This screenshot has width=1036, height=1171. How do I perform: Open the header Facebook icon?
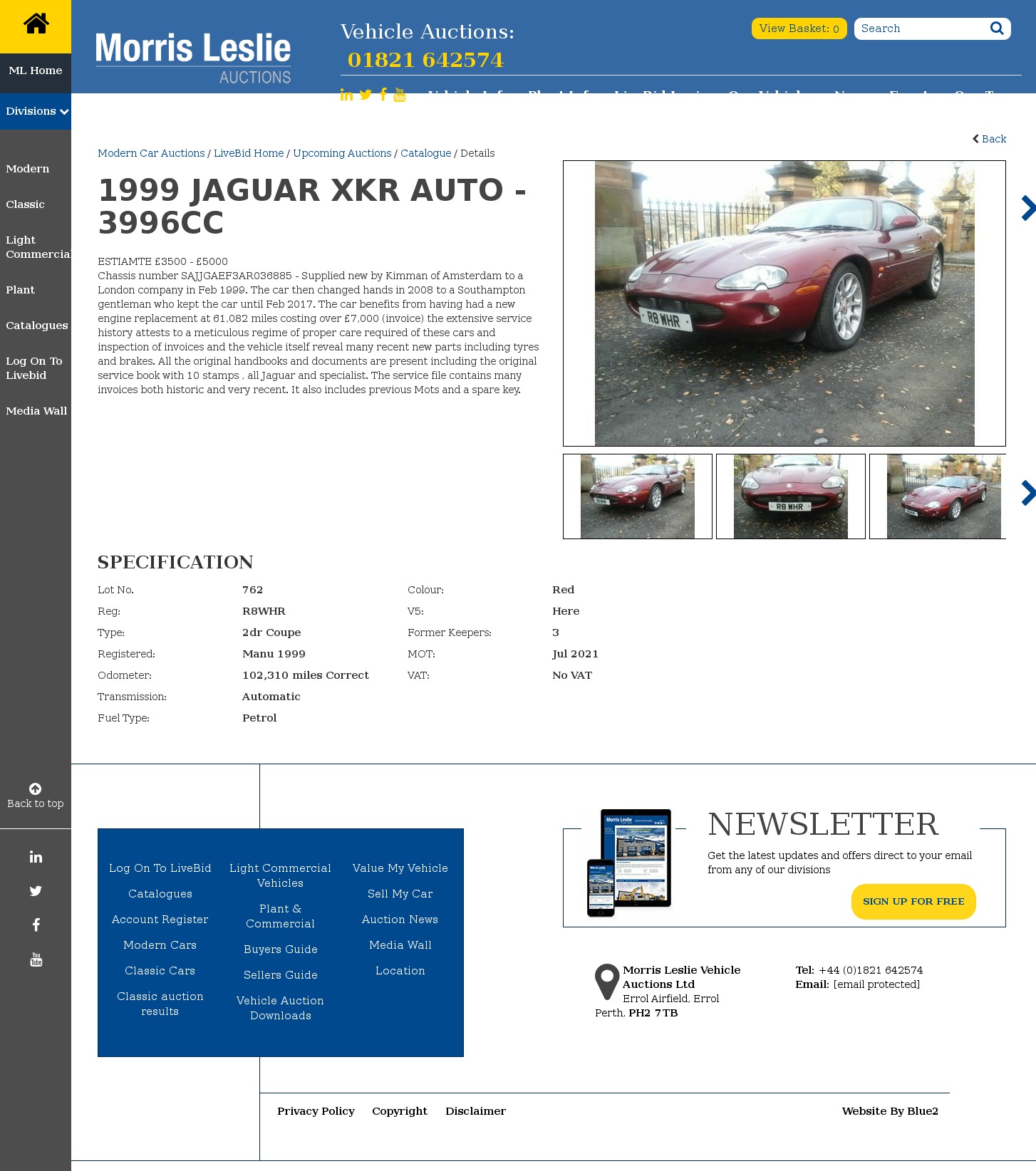point(383,95)
